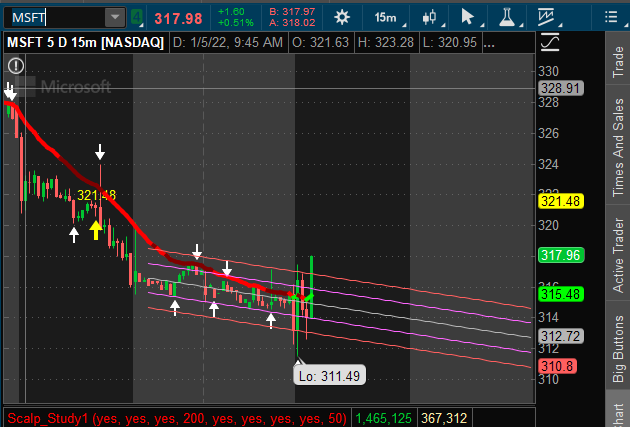This screenshot has width=630, height=427.
Task: Click the 328.91 price label on axis
Action: tap(560, 88)
